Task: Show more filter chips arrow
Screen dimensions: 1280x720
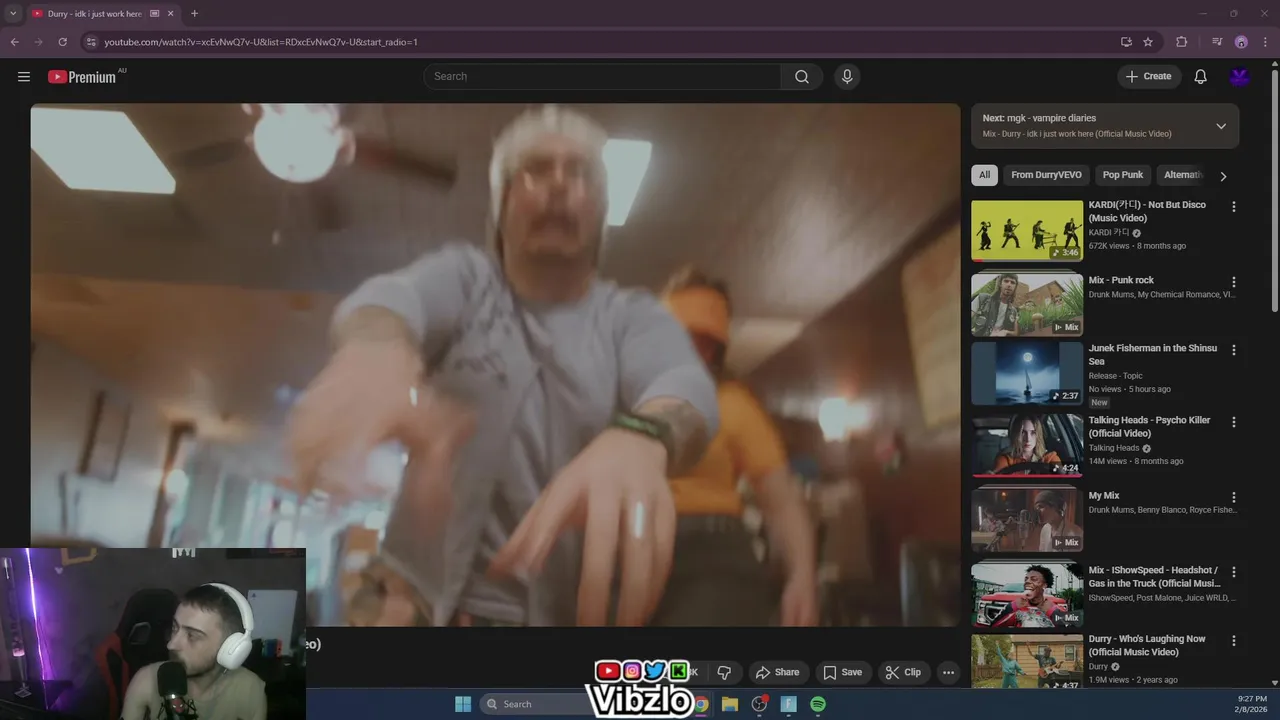Action: tap(1222, 176)
